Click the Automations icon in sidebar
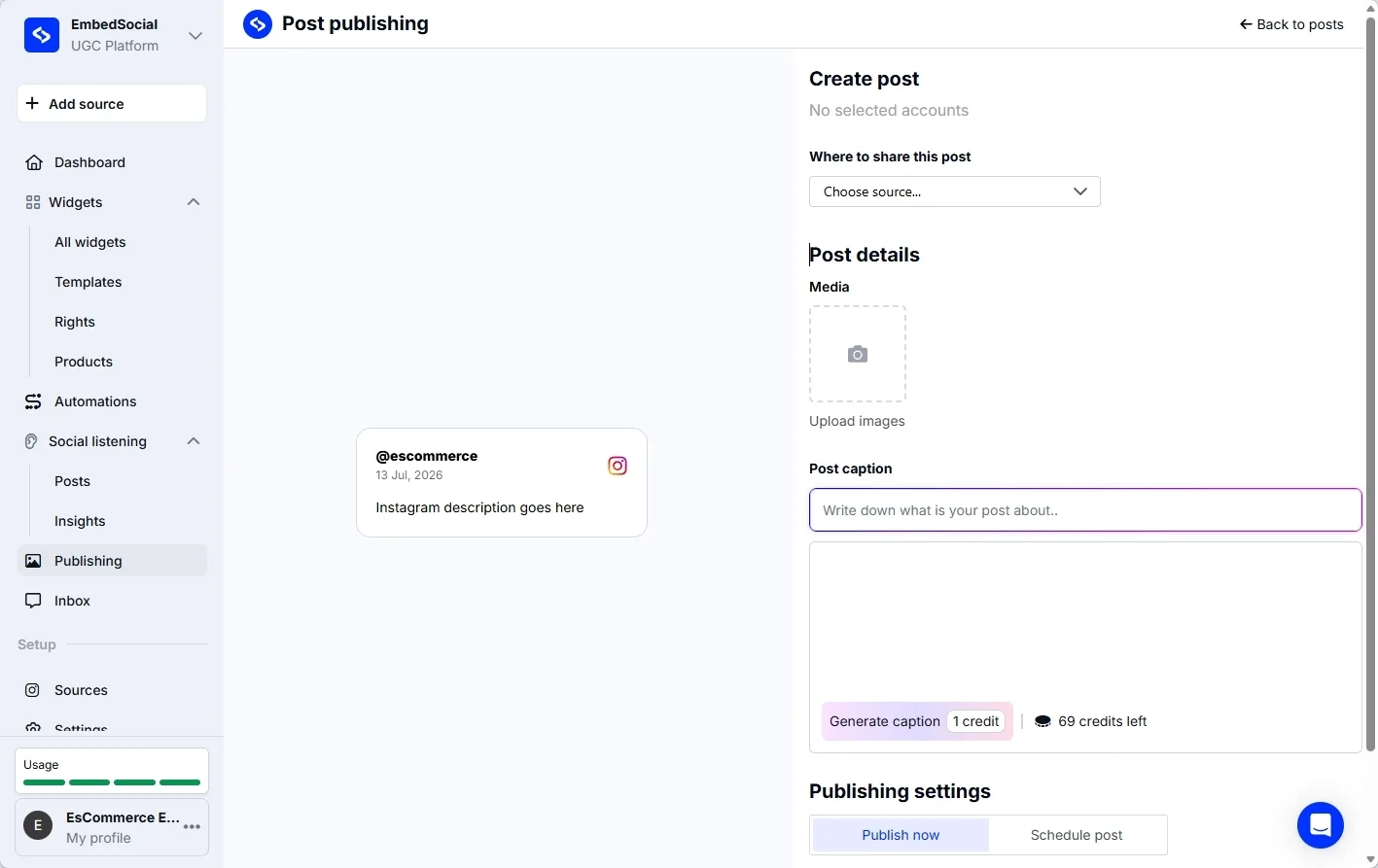The height and width of the screenshot is (868, 1378). 34,401
